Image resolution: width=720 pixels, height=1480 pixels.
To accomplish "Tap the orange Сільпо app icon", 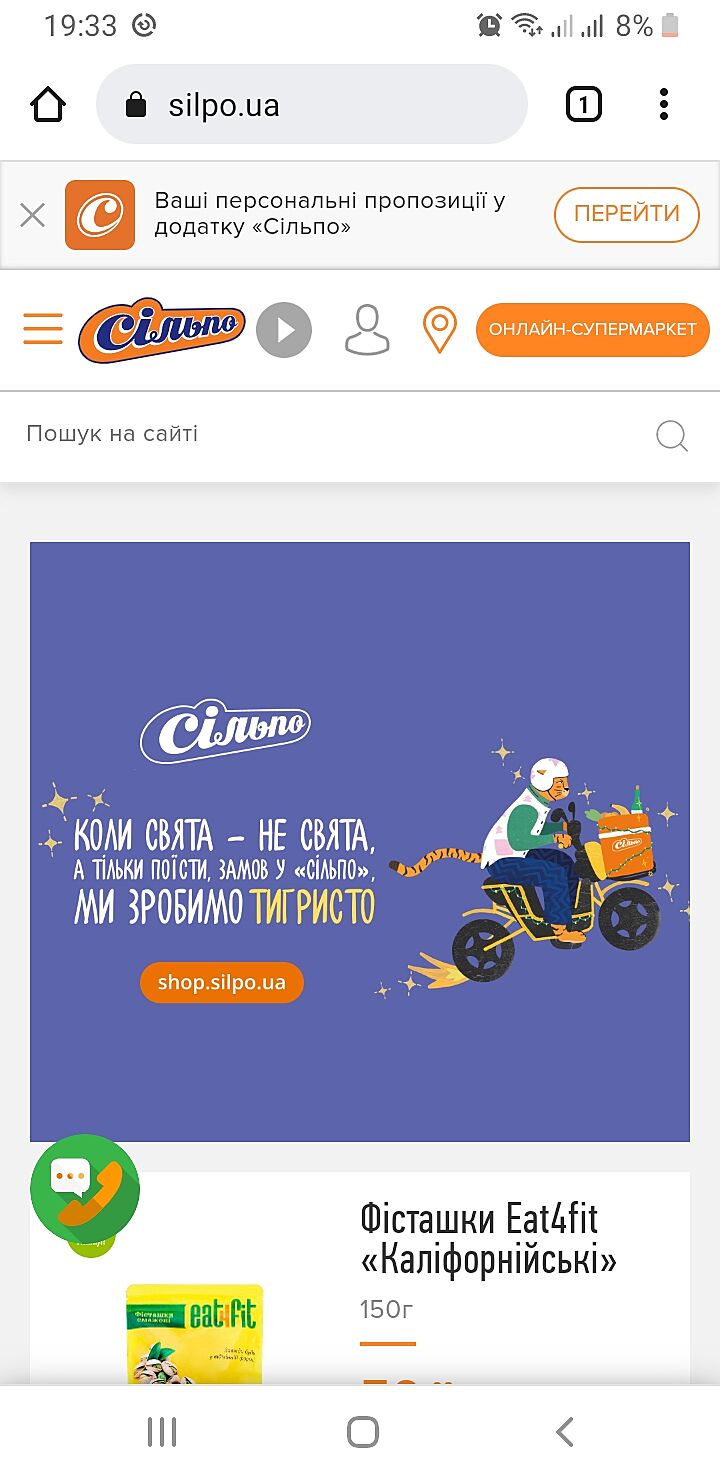I will point(100,215).
